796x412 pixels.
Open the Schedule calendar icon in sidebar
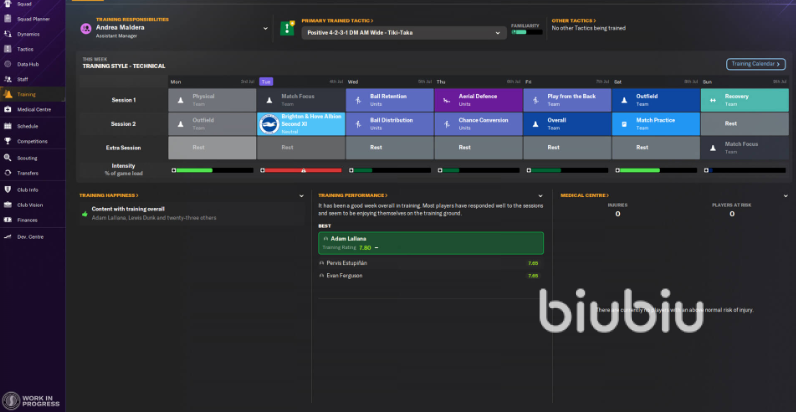click(x=6, y=126)
